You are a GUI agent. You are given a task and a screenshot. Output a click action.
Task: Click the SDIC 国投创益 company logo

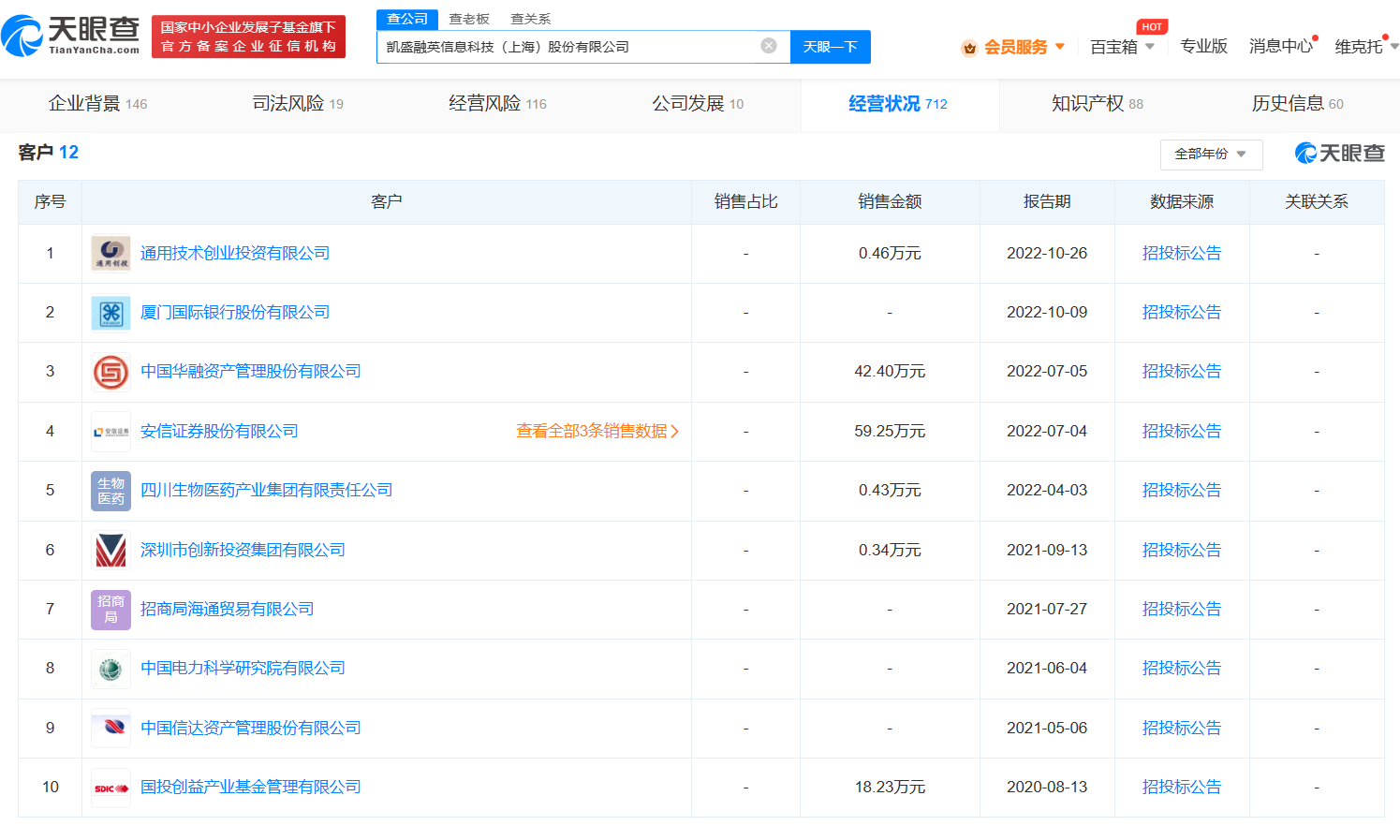point(111,788)
